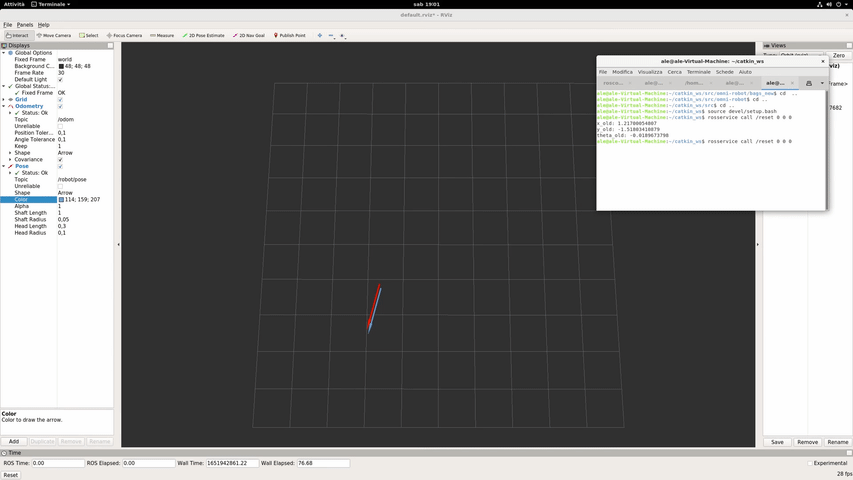Click the Displays panel monitor icon

(x=4, y=46)
